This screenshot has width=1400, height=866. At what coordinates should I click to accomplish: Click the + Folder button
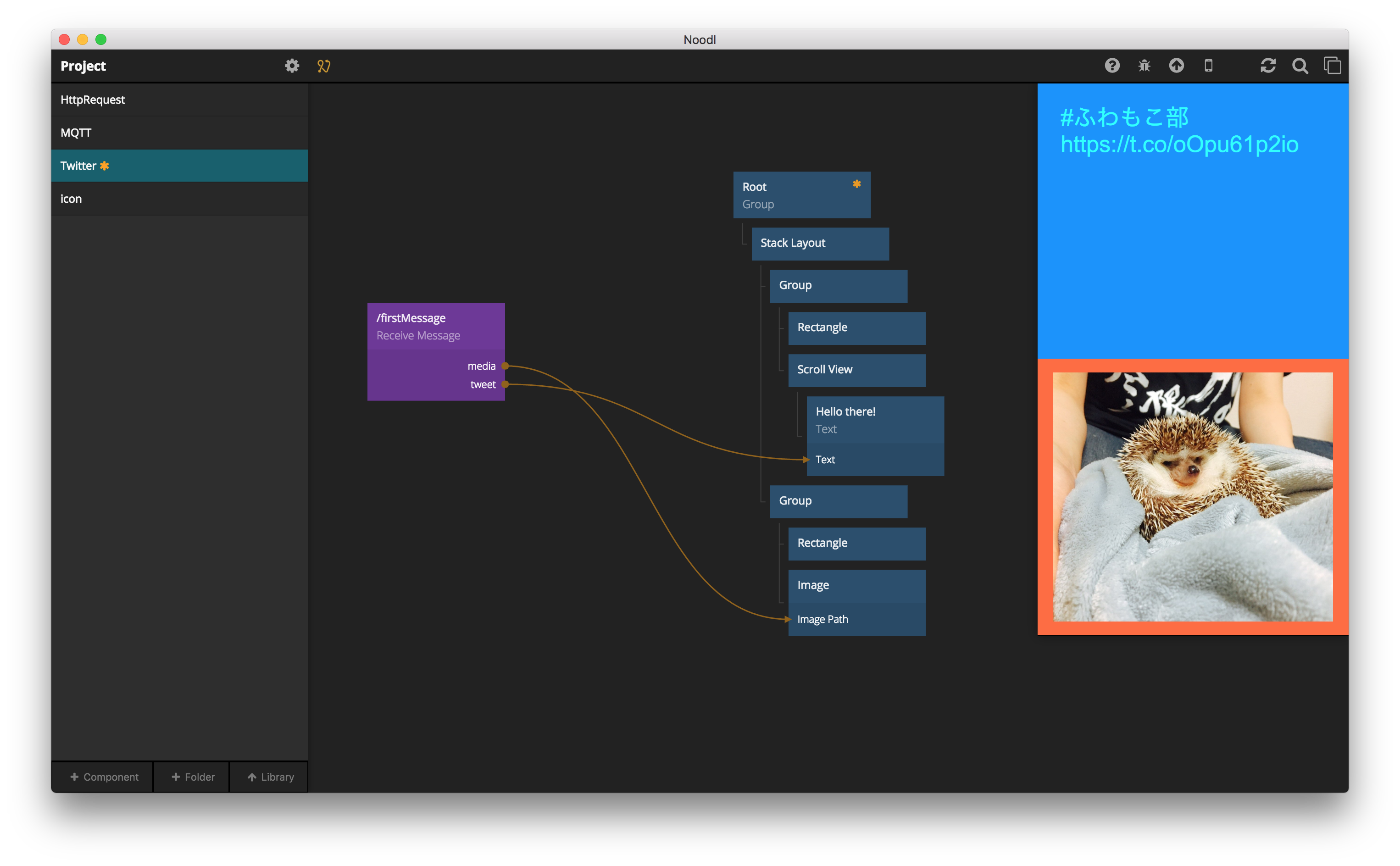[193, 777]
